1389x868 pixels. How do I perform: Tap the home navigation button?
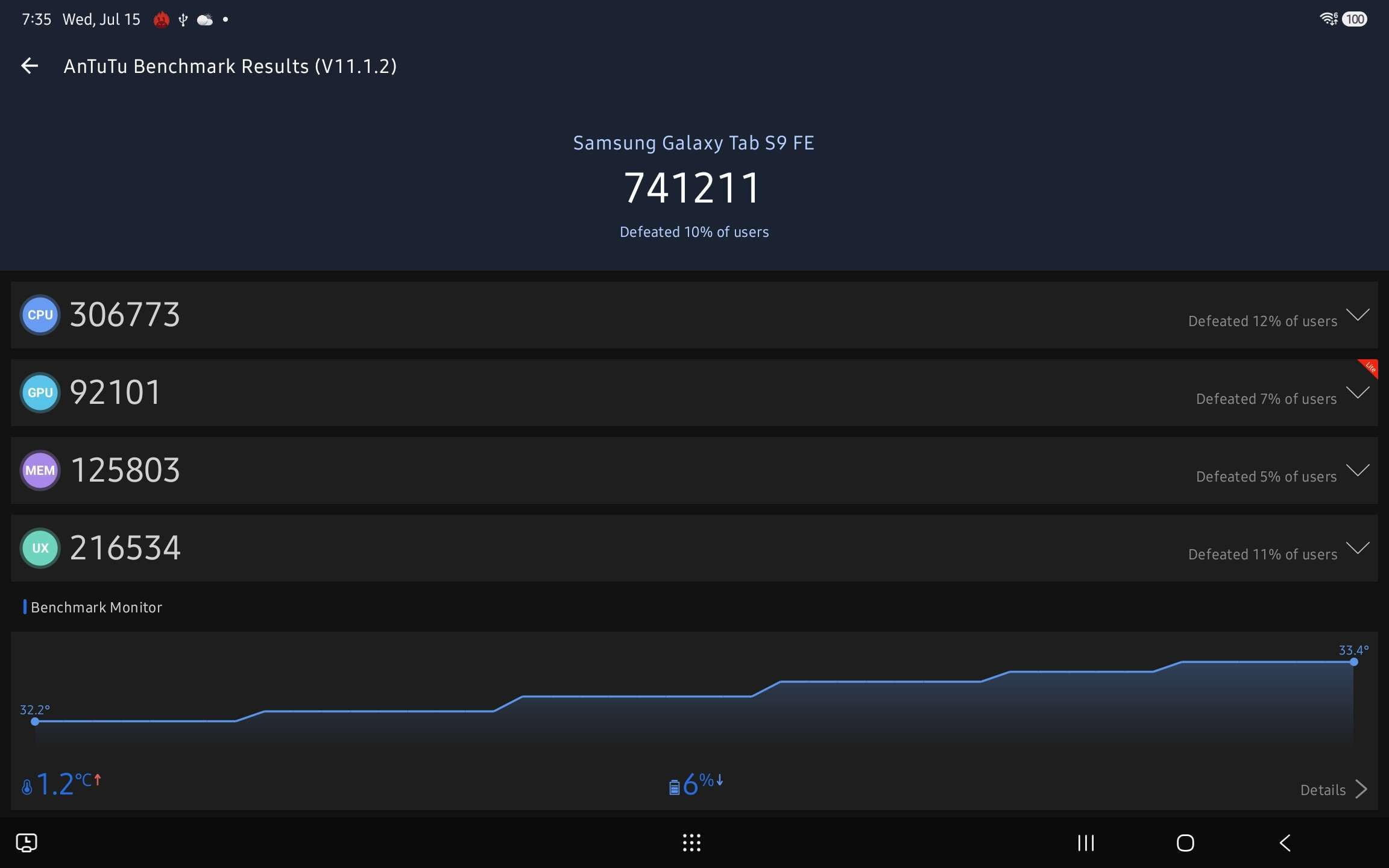coord(1185,843)
